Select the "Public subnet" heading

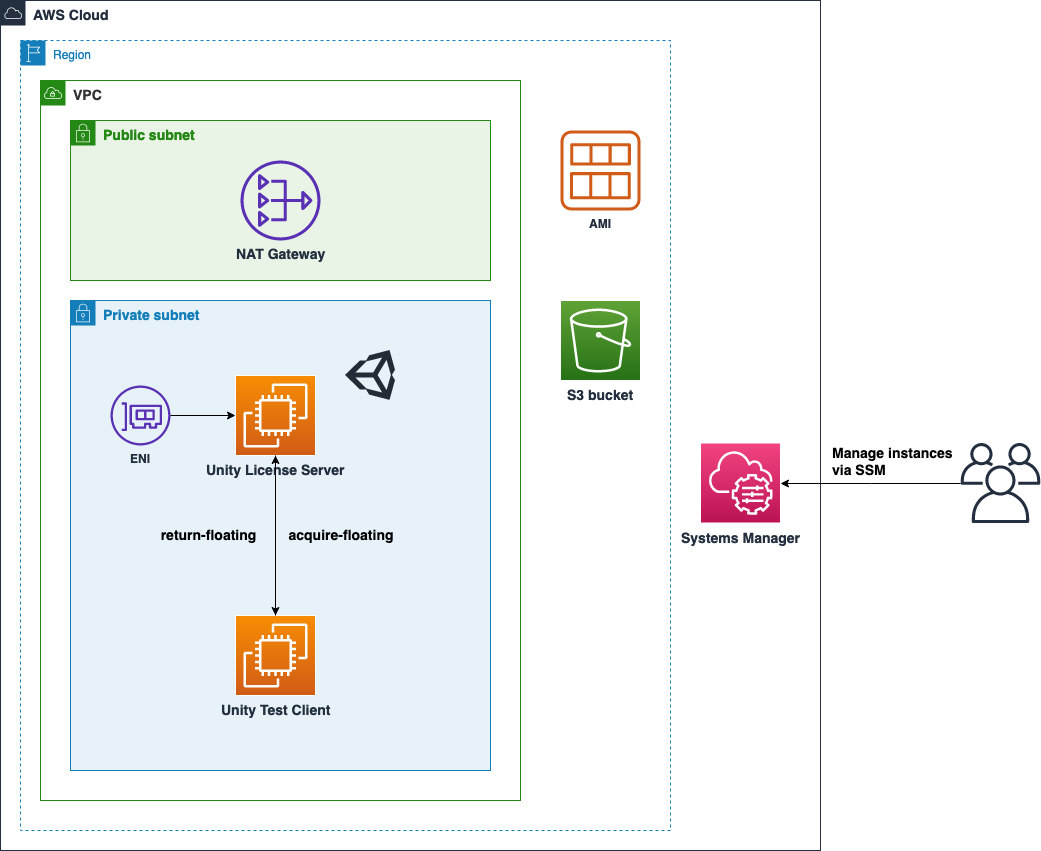point(149,135)
